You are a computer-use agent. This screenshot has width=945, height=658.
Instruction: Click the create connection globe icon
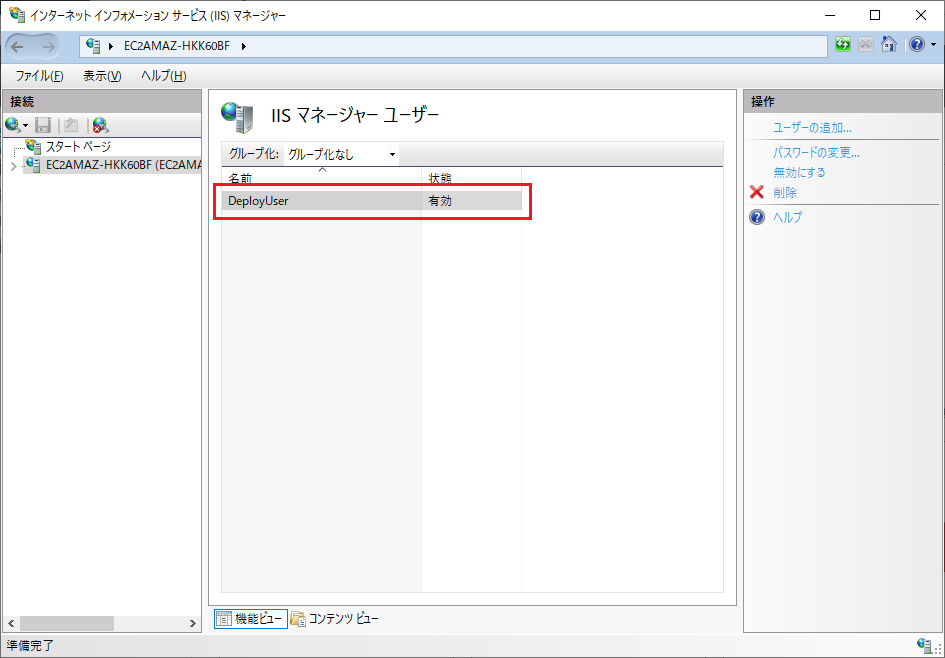11,125
